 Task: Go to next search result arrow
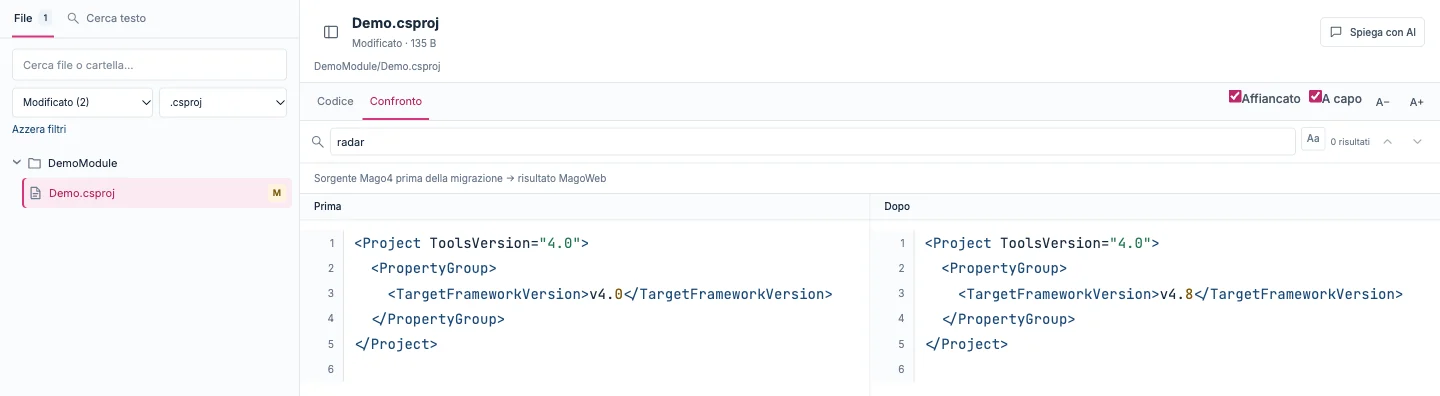(x=1417, y=142)
